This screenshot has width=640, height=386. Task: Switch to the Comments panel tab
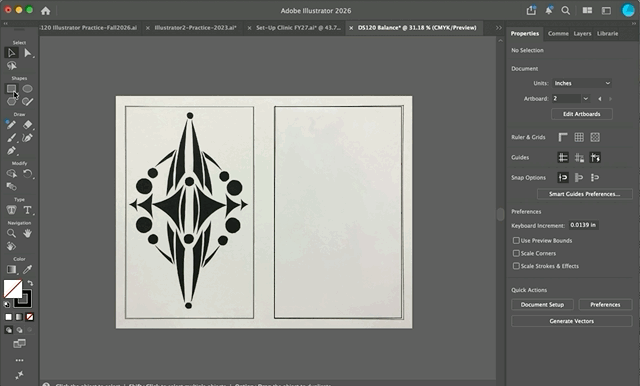[x=558, y=33]
